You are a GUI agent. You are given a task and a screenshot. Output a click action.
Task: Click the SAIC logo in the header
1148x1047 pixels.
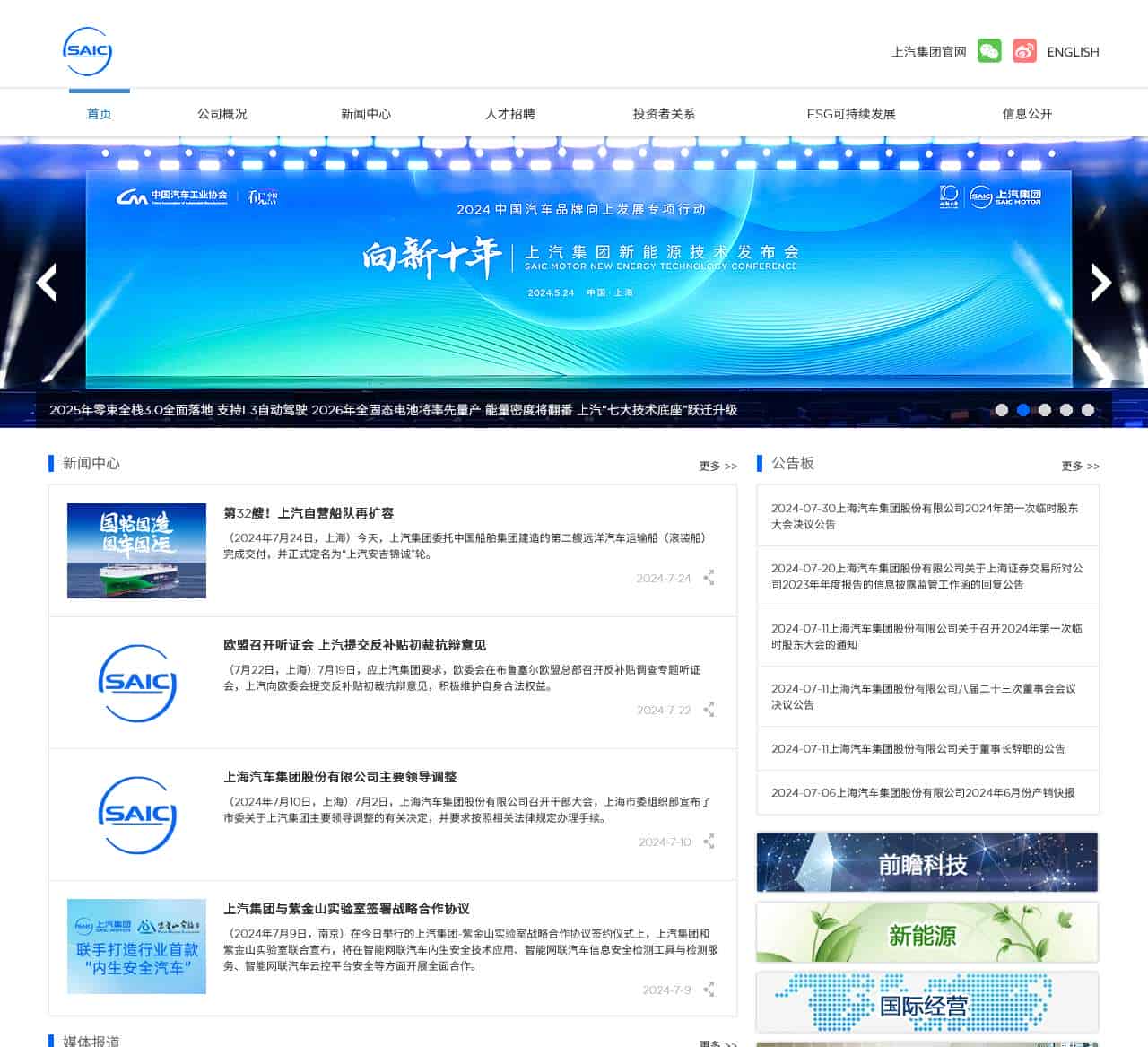(x=87, y=51)
